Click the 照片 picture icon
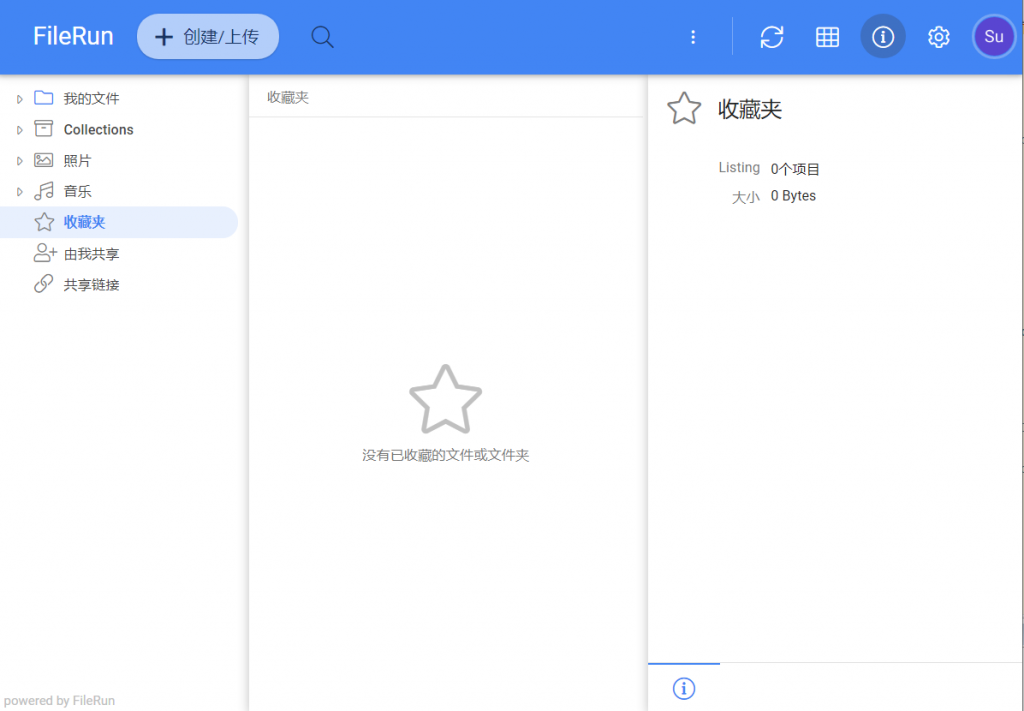Image resolution: width=1024 pixels, height=711 pixels. point(44,160)
